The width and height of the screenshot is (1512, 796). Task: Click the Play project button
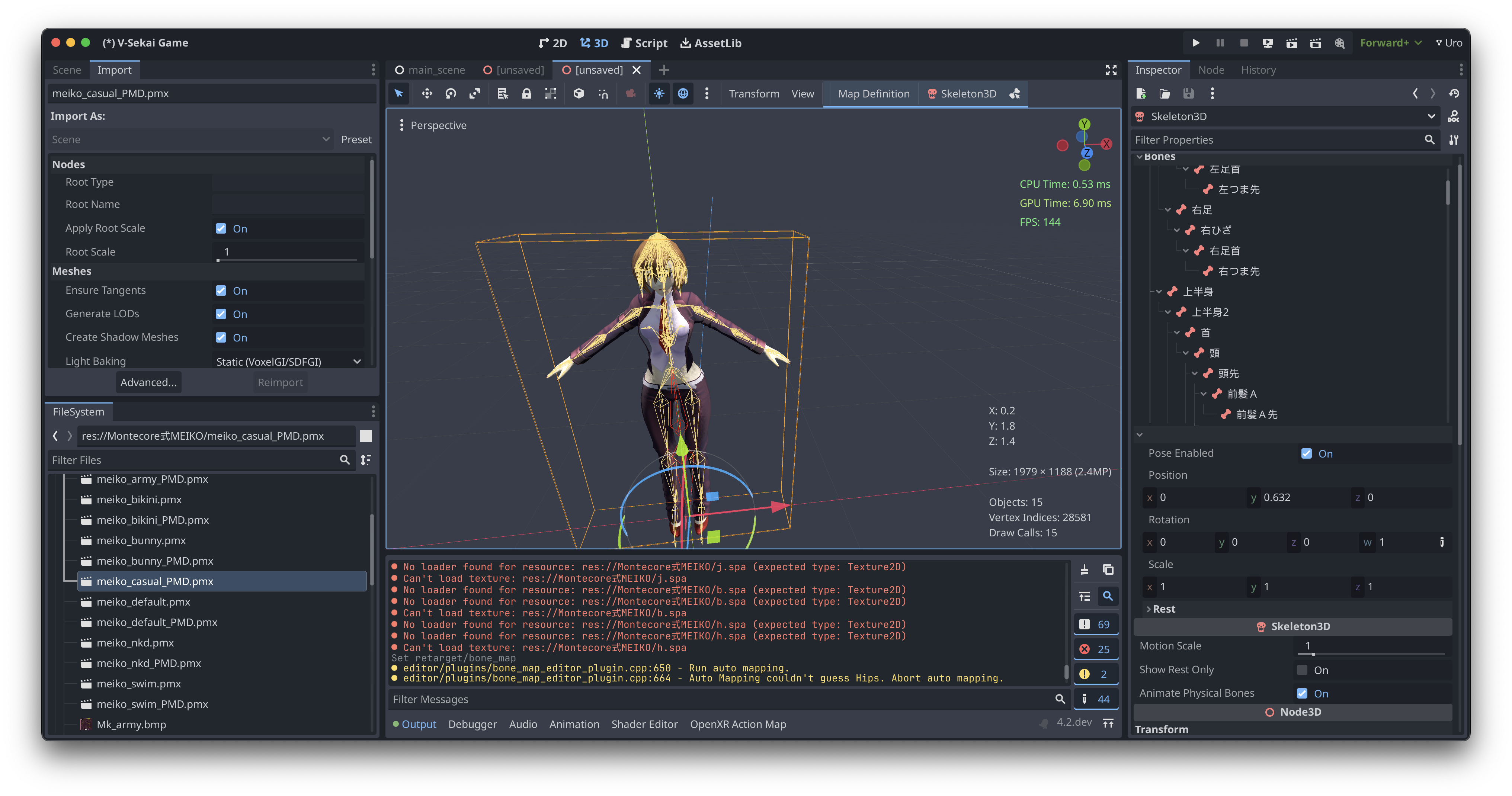[x=1196, y=43]
